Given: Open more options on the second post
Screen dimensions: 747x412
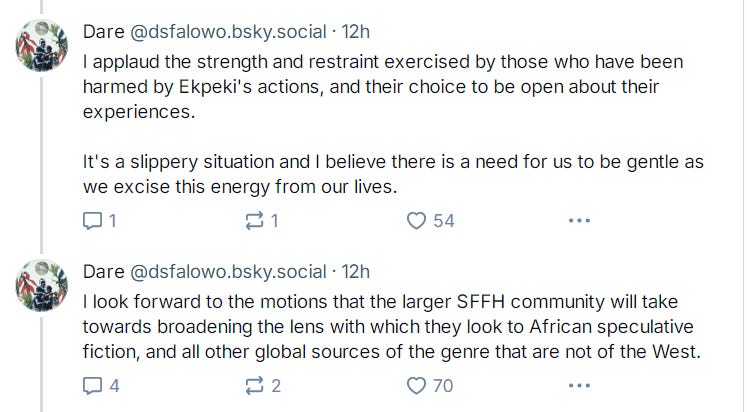Looking at the screenshot, I should 579,385.
